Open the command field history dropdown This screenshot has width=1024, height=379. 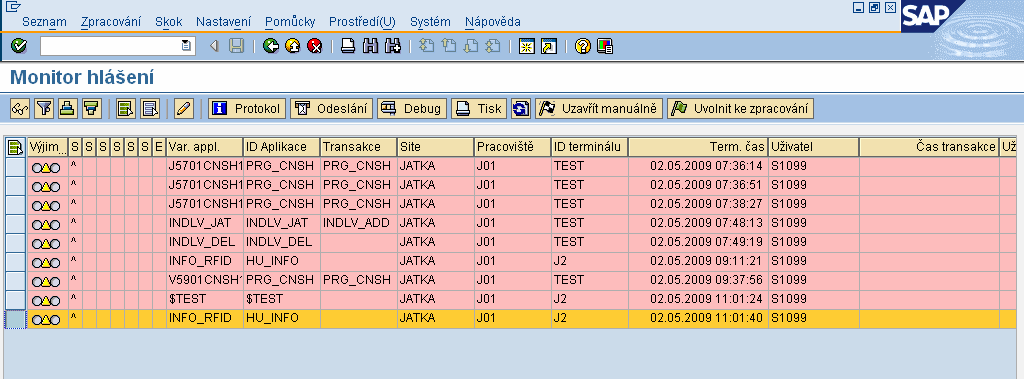point(187,46)
